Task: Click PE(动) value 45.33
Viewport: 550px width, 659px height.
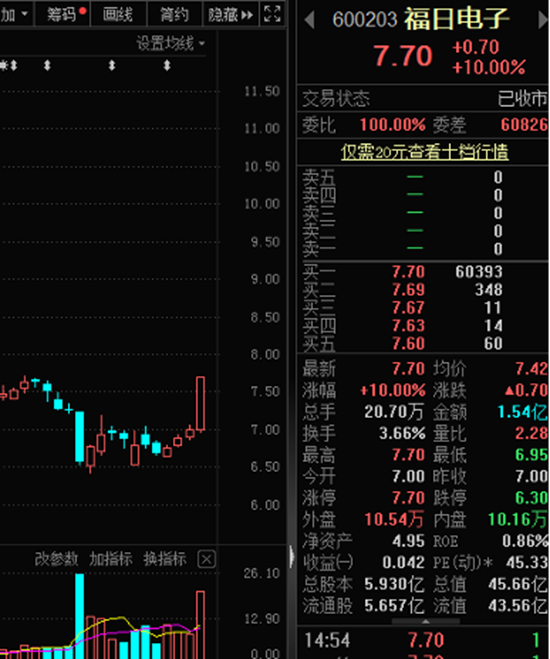Action: coord(527,563)
